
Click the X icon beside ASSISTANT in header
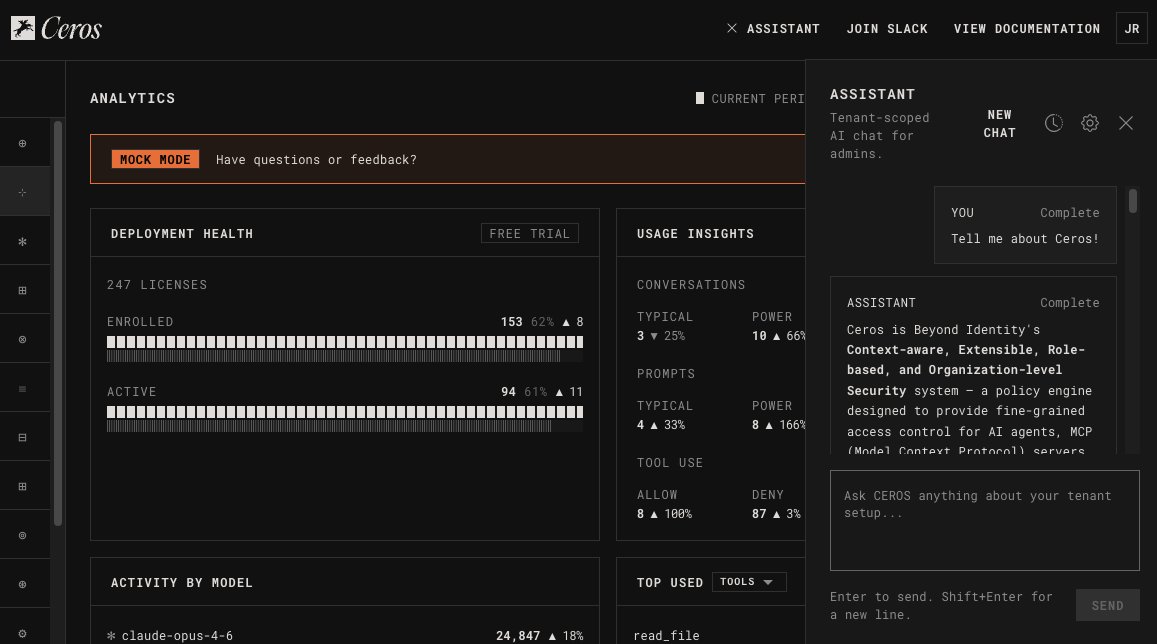[732, 28]
